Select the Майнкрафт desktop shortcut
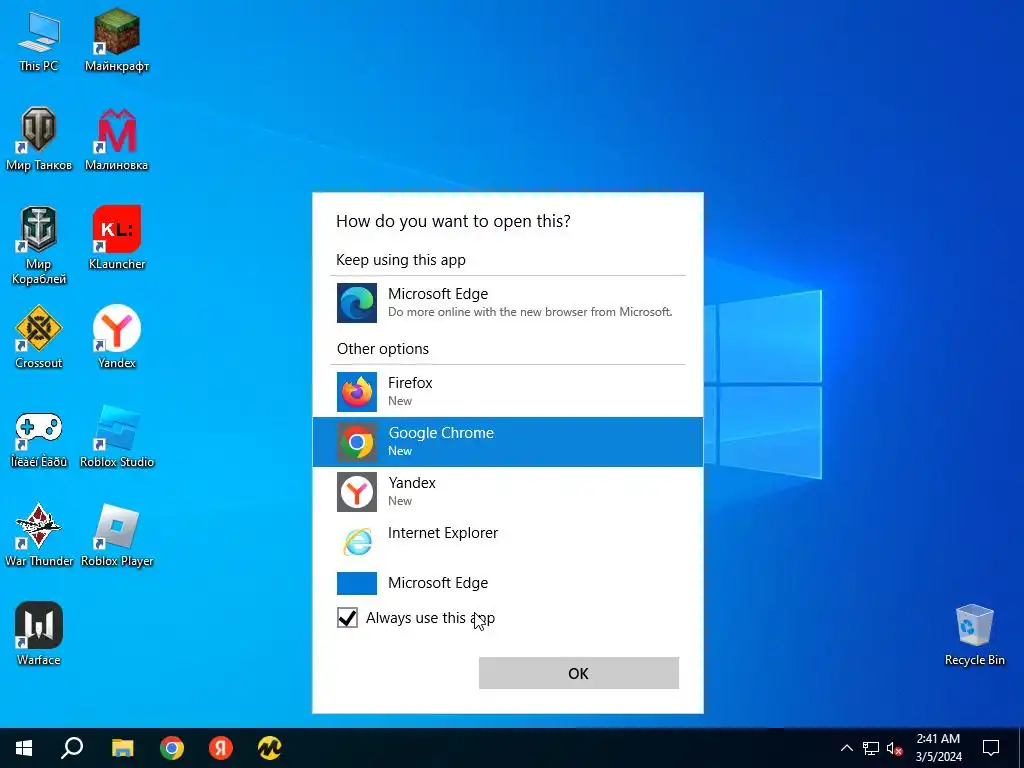The height and width of the screenshot is (768, 1024). pyautogui.click(x=117, y=41)
